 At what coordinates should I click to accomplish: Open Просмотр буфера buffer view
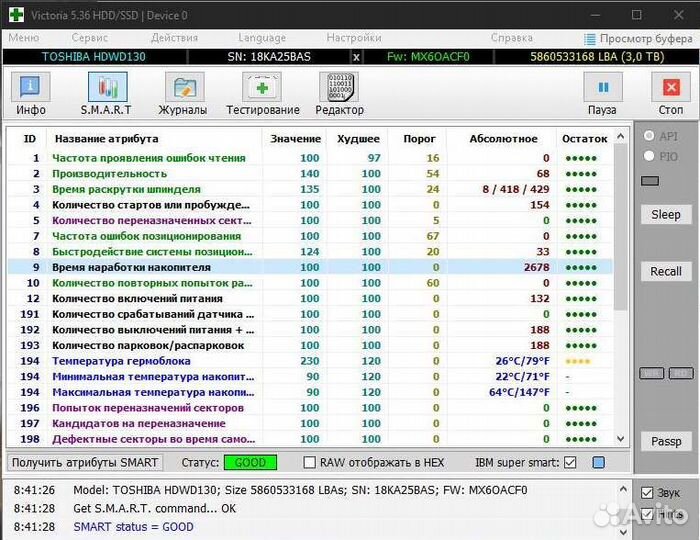[638, 39]
